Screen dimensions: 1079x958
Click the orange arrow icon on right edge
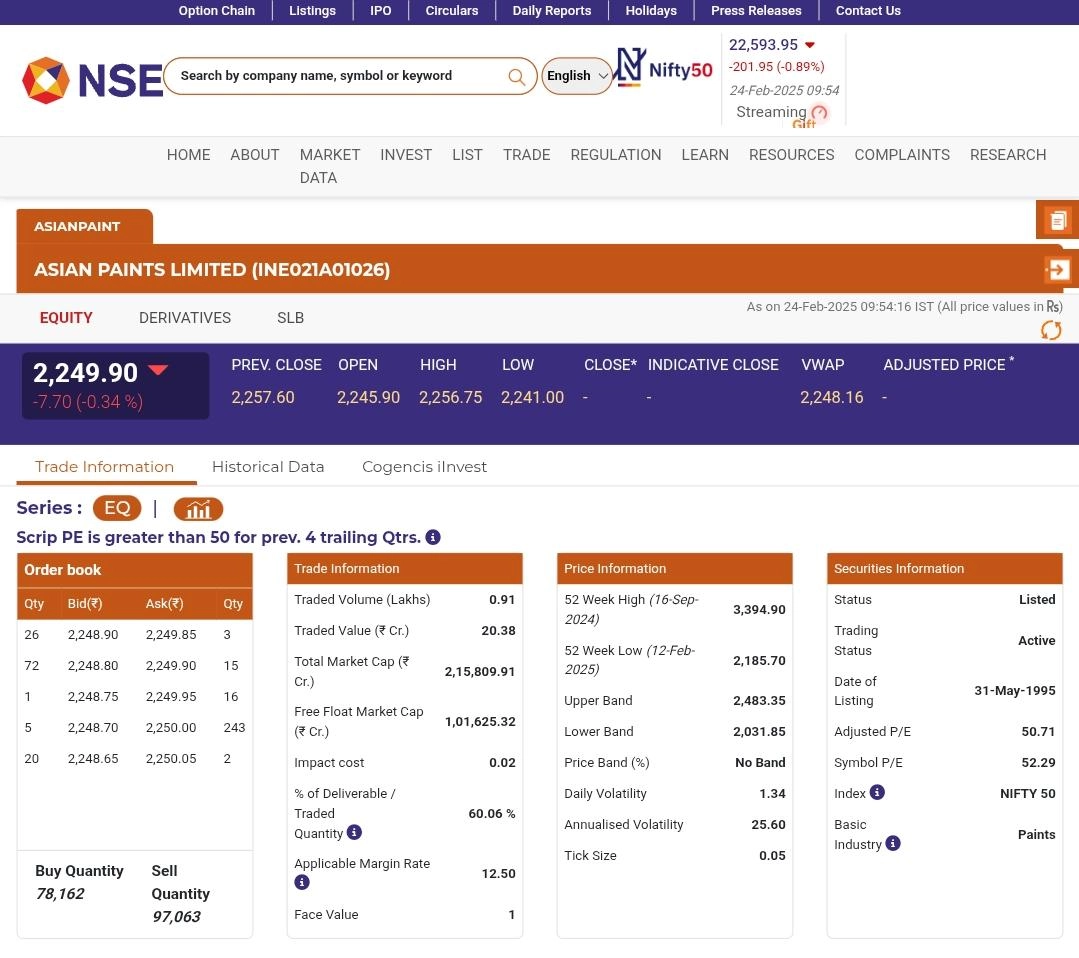pos(1057,269)
